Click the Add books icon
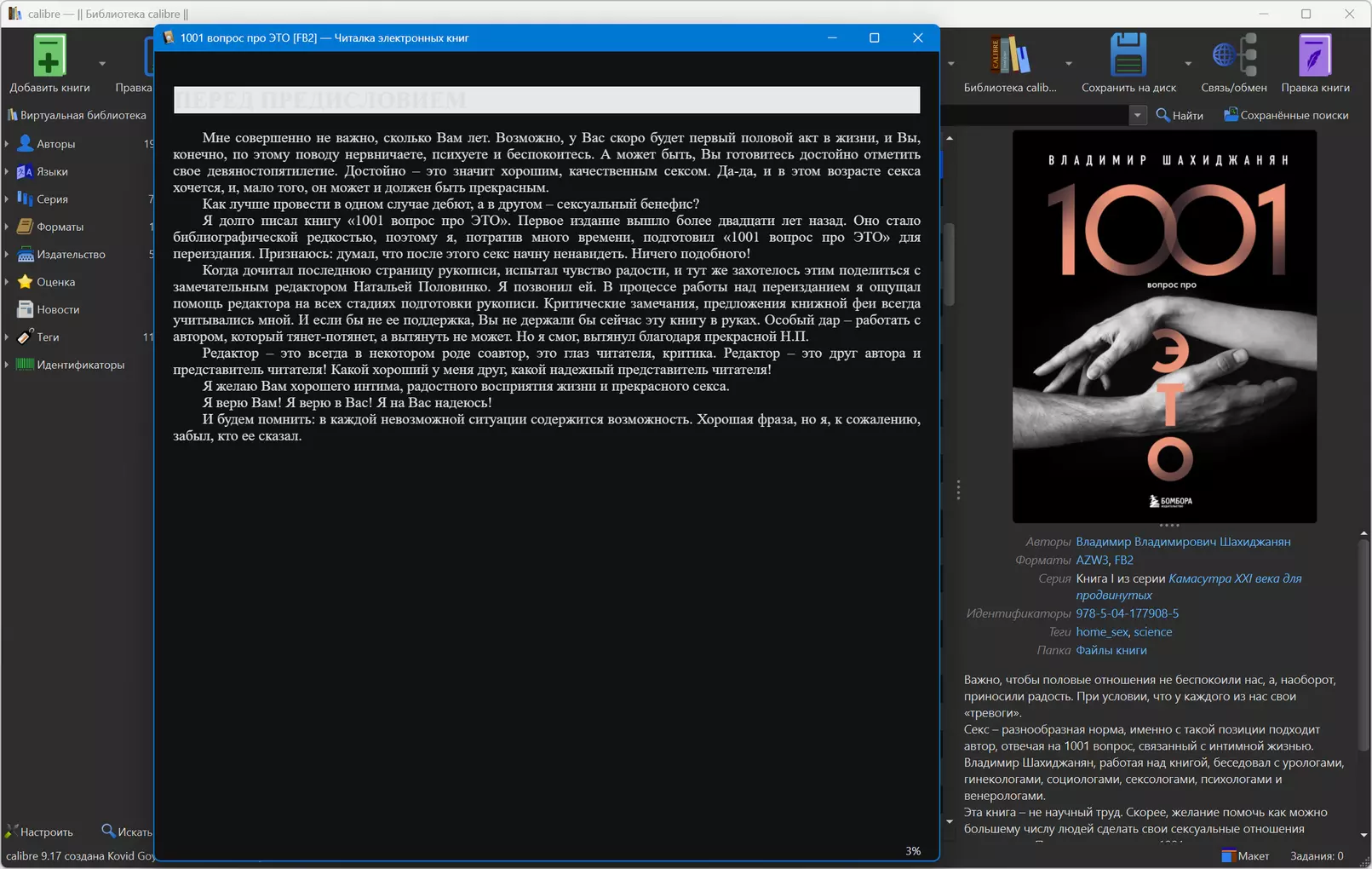Viewport: 1372px width, 869px height. [x=49, y=55]
